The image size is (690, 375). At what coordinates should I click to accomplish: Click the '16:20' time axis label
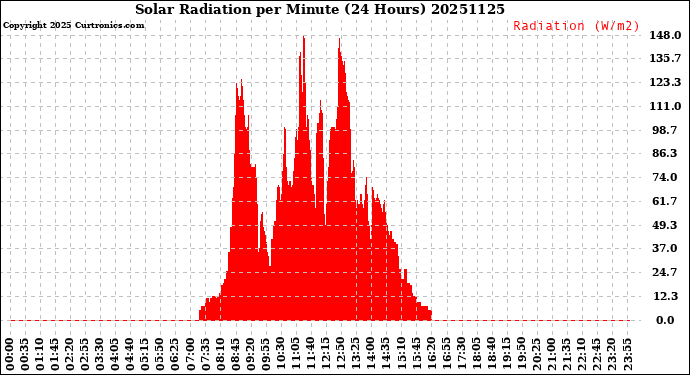(x=431, y=355)
